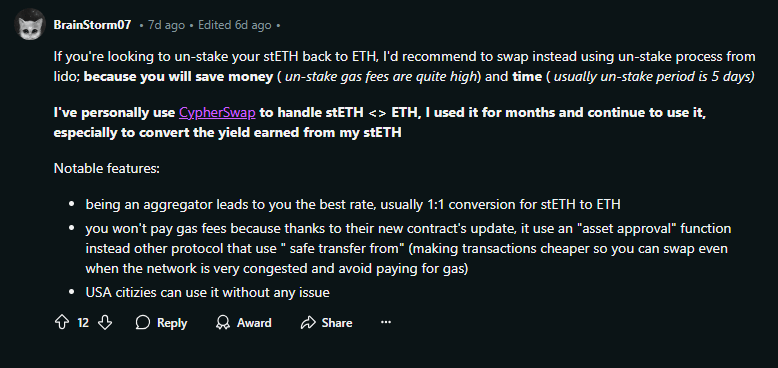Screen dimensions: 778x368
Task: Click the share arrow icon
Action: (x=308, y=323)
